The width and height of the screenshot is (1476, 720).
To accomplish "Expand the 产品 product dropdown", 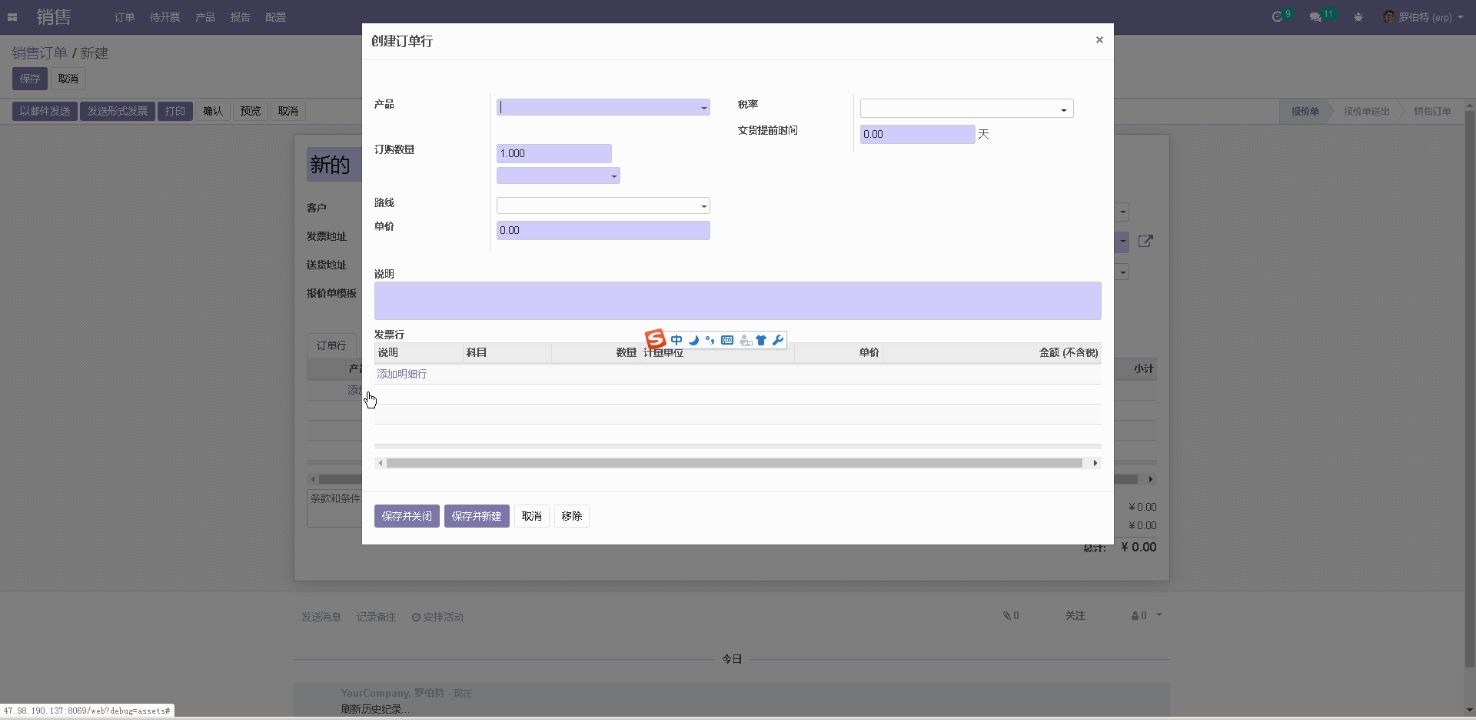I will point(704,108).
